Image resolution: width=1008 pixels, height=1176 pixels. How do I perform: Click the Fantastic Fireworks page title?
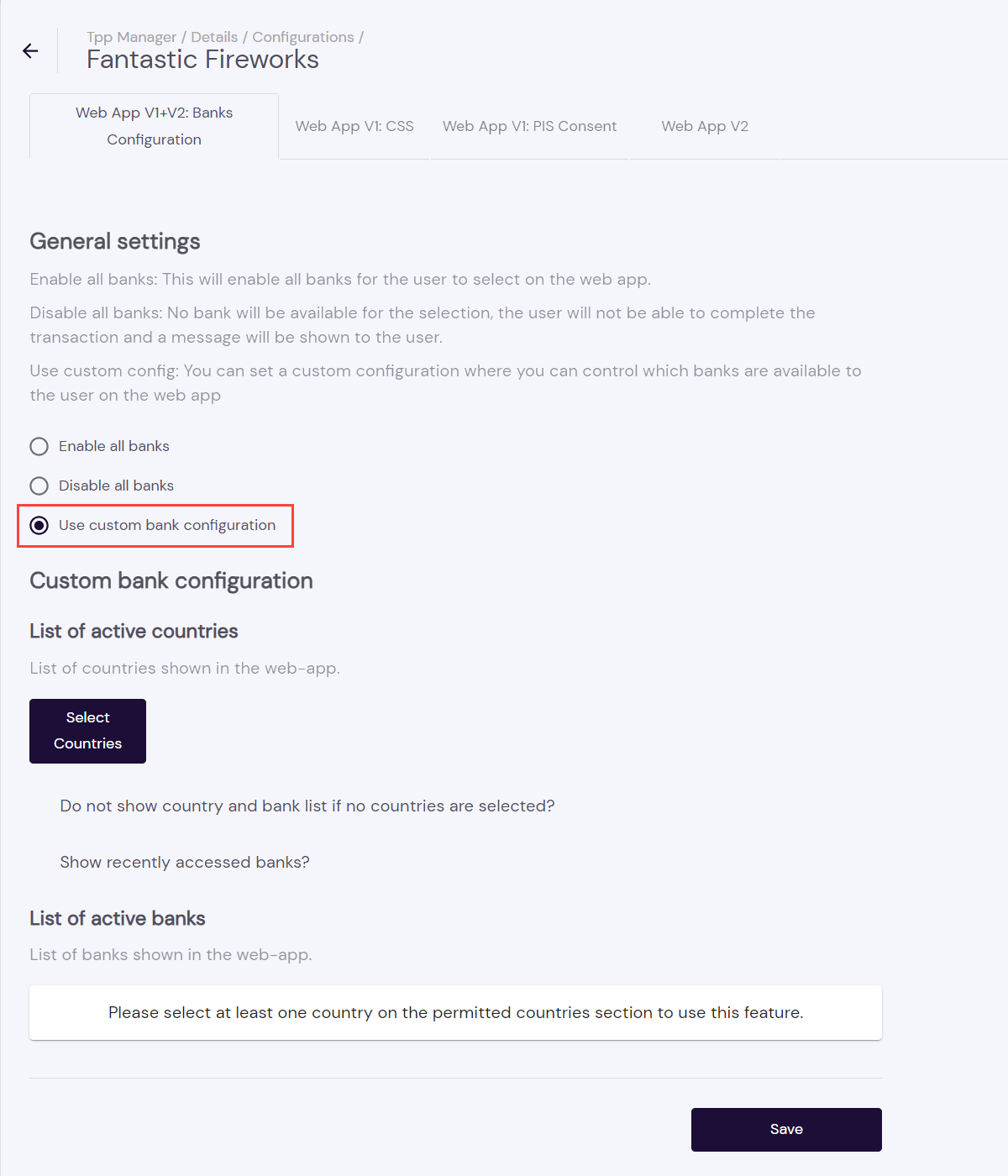[202, 60]
